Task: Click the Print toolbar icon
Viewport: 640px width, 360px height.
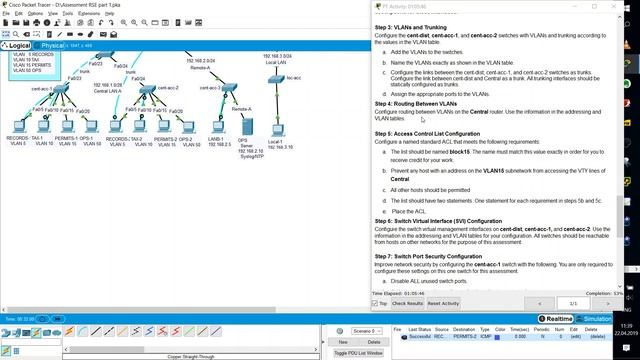Action: pos(37,23)
